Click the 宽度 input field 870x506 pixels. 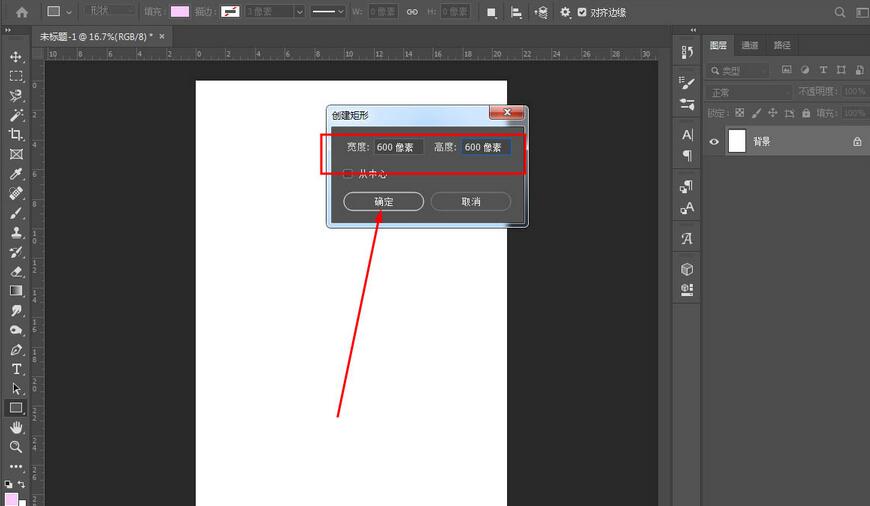point(398,147)
